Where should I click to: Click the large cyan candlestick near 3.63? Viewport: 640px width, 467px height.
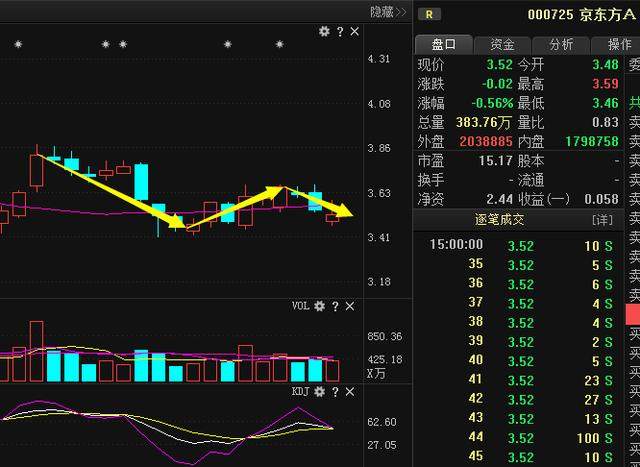(x=141, y=182)
